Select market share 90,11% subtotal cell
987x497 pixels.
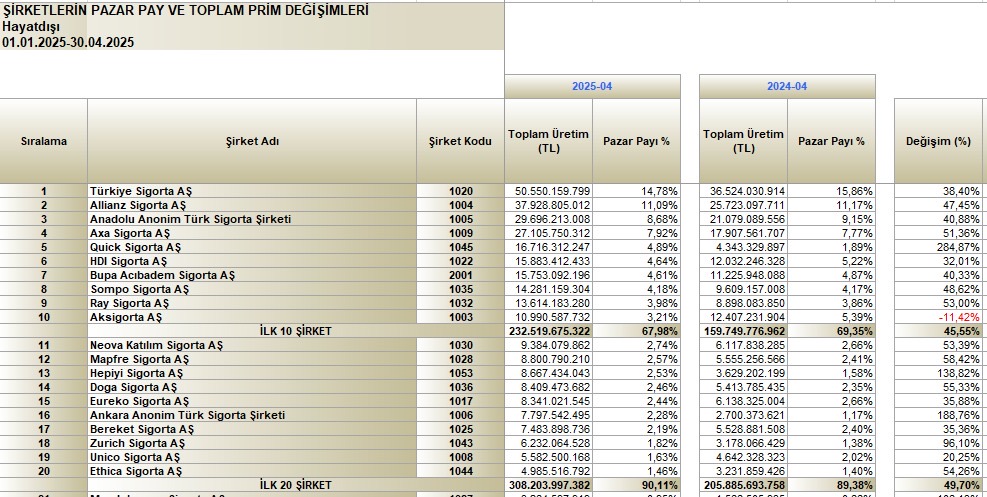(x=636, y=485)
